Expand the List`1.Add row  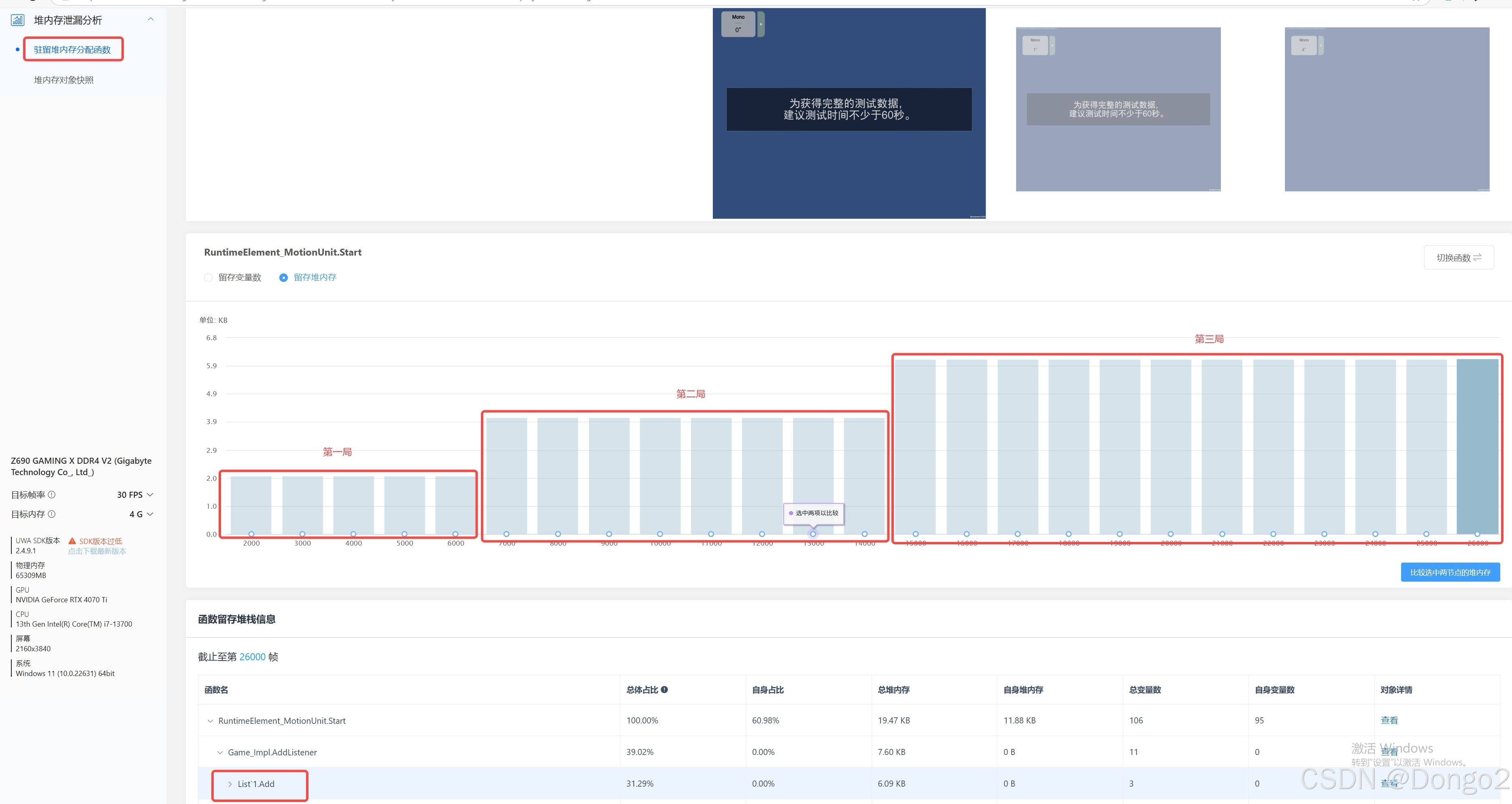(x=230, y=784)
